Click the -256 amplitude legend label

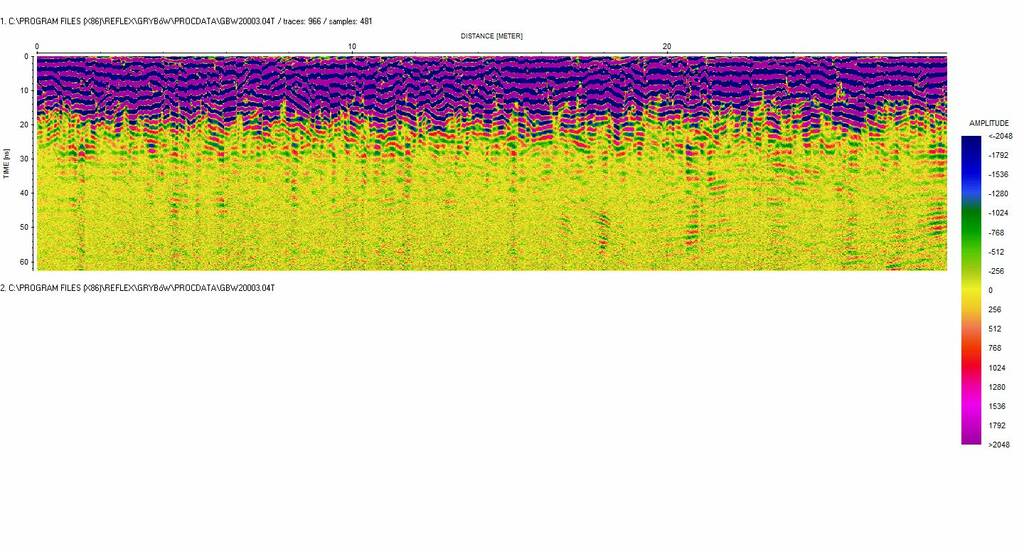(998, 270)
